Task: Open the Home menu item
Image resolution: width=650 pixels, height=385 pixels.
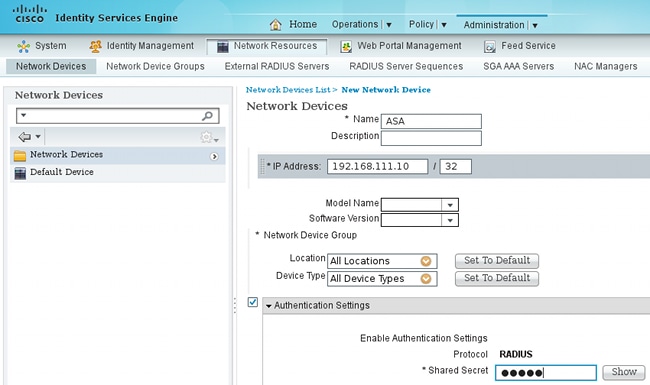Action: (303, 24)
